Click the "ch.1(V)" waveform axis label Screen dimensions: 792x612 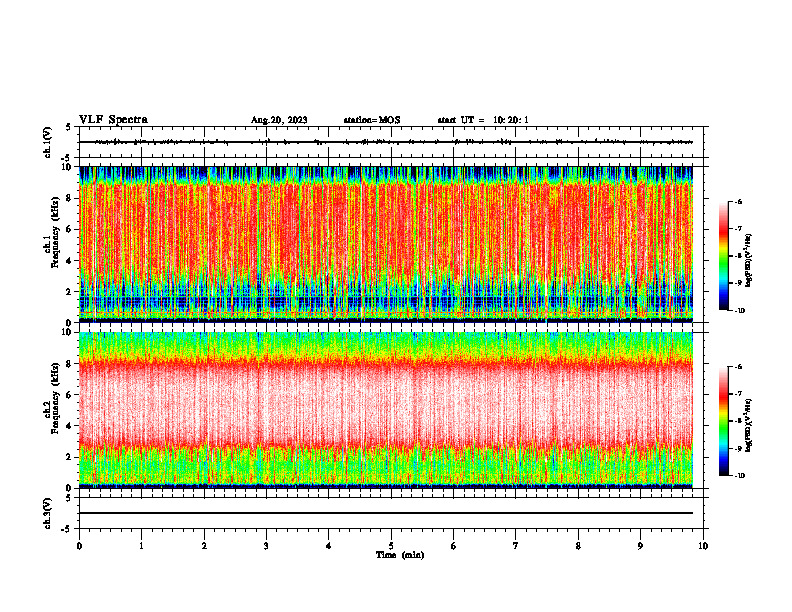48,142
